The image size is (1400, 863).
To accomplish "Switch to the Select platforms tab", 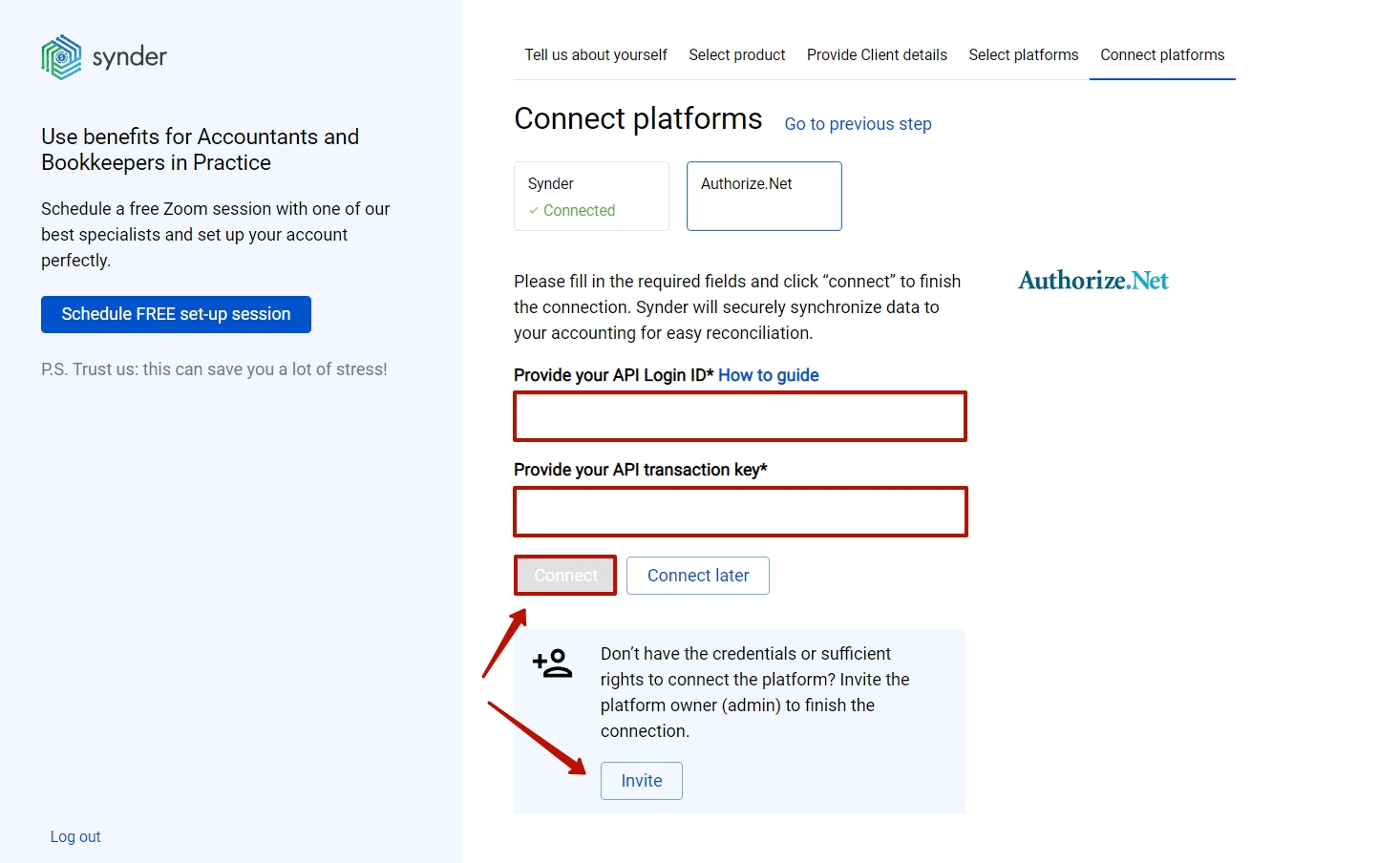I will [x=1023, y=54].
